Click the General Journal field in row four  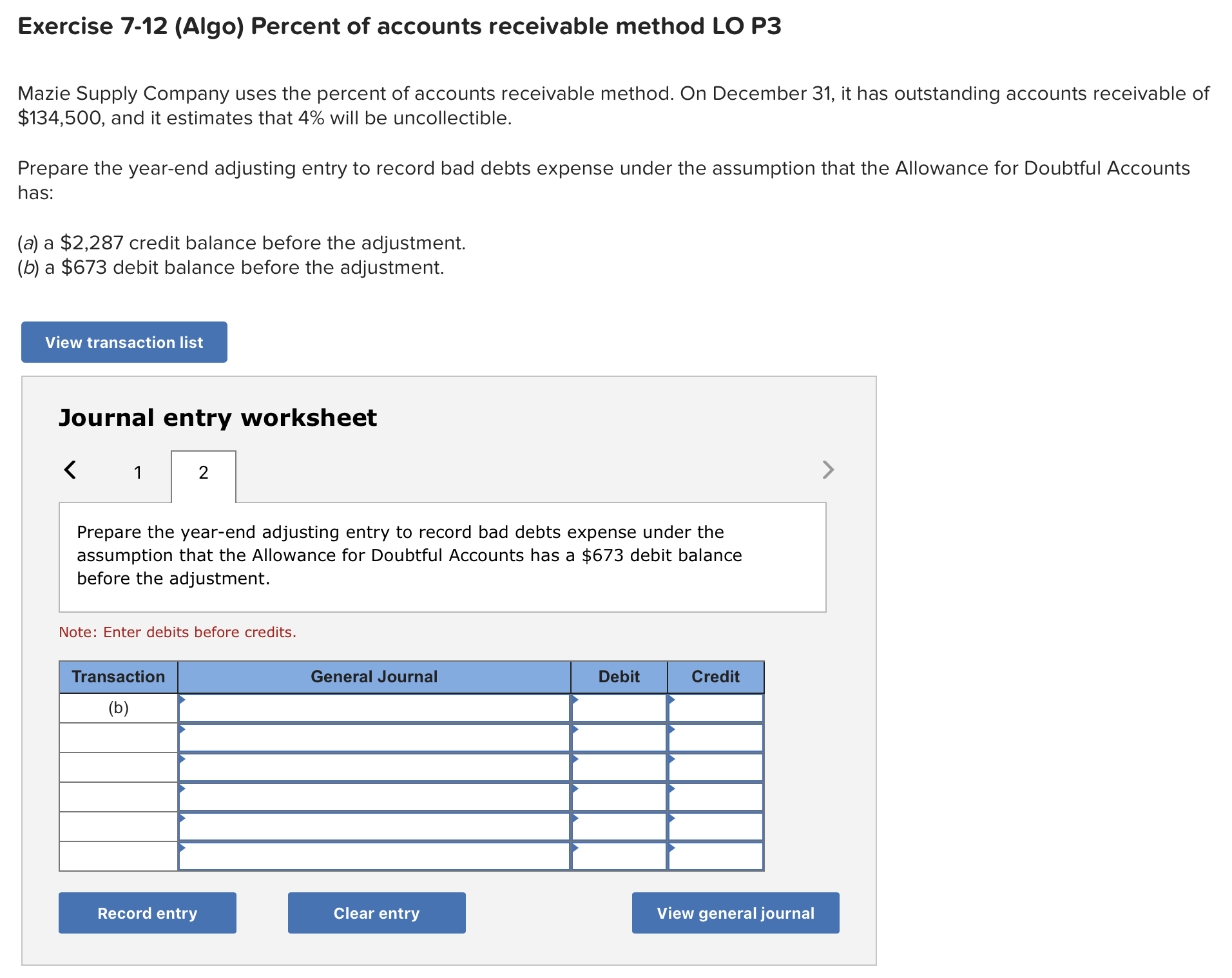coord(374,797)
